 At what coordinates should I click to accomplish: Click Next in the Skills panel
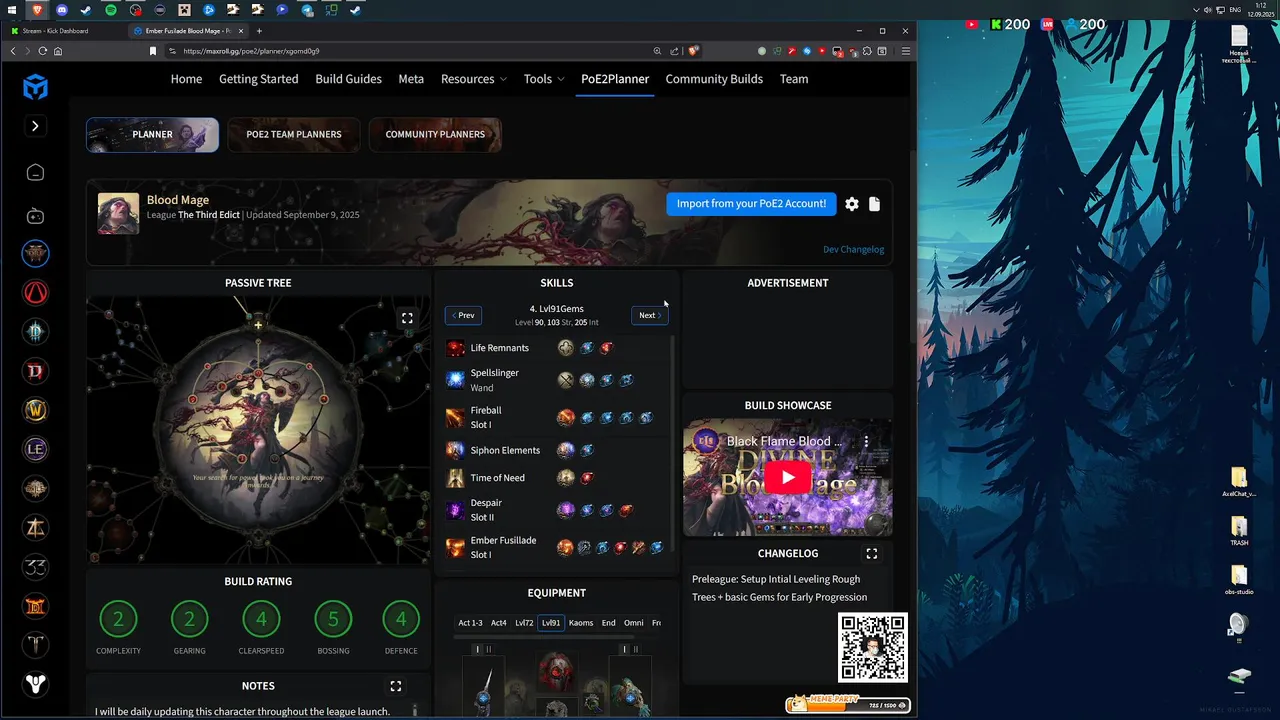pos(650,315)
